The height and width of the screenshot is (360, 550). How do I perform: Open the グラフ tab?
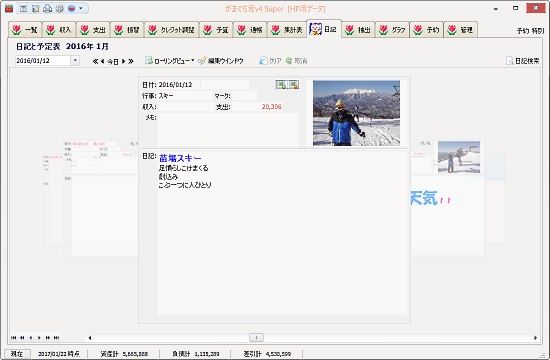[392, 30]
